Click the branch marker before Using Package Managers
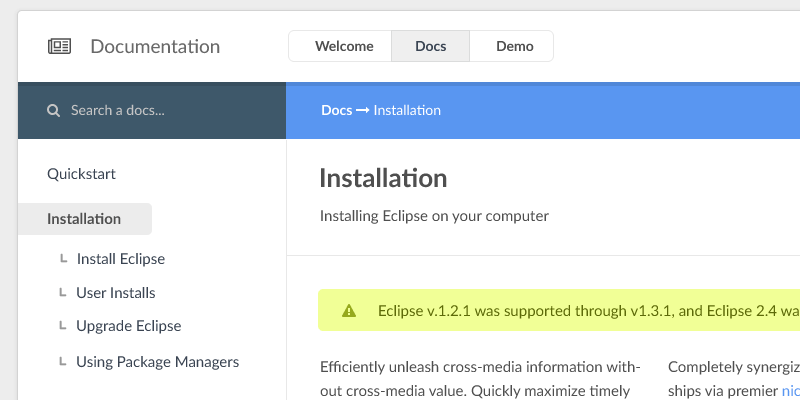The height and width of the screenshot is (400, 800). coord(63,362)
